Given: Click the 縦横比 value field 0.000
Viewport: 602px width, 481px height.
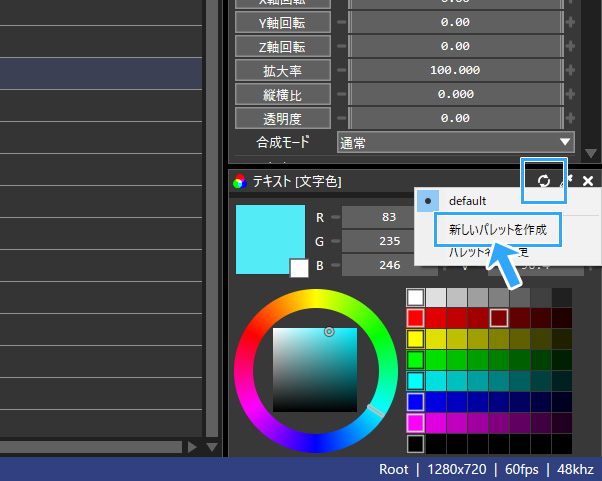Looking at the screenshot, I should 456,94.
